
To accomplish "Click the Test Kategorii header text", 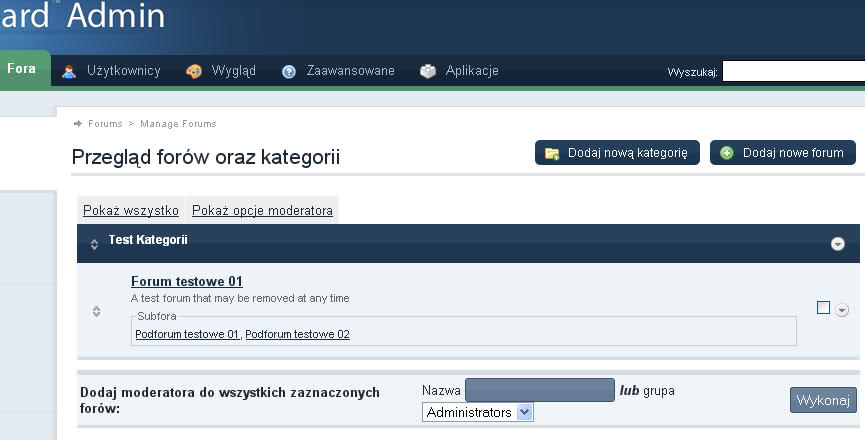I will click(x=148, y=240).
